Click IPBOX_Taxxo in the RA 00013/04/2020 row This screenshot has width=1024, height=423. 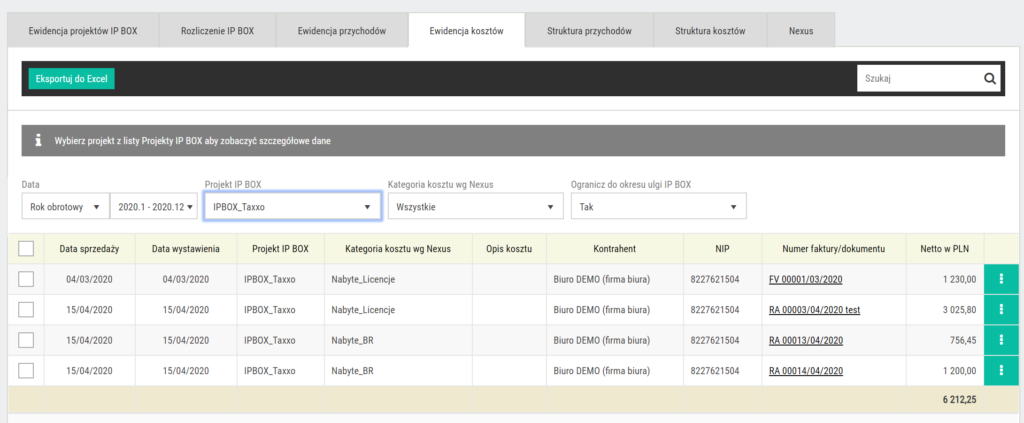(270, 340)
